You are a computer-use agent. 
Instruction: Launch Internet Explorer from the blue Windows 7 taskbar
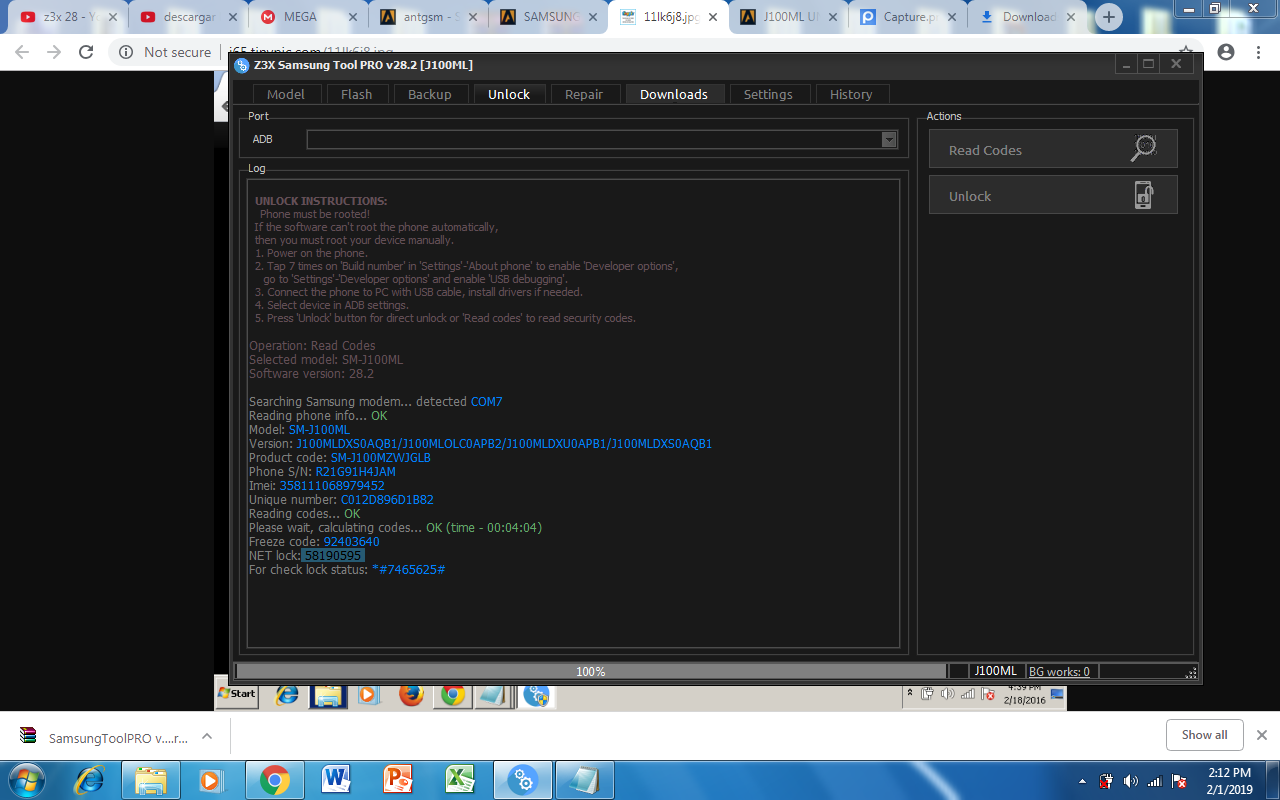pyautogui.click(x=89, y=779)
